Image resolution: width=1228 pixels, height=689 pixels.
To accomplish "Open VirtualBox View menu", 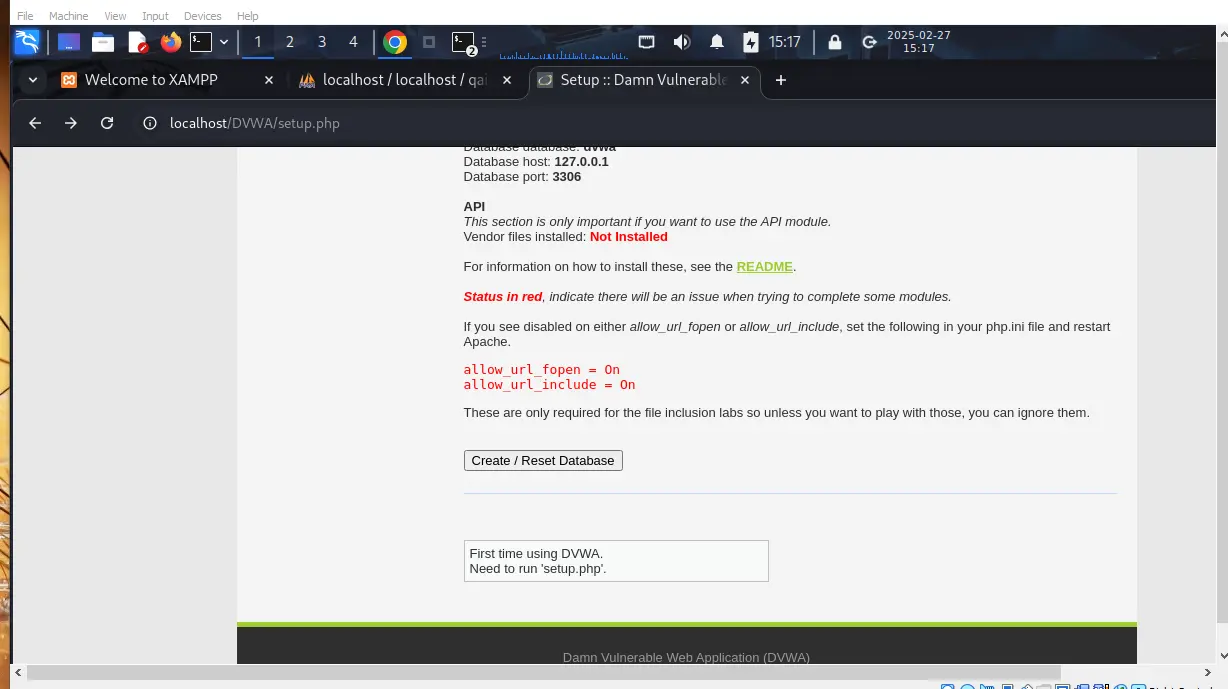I will click(115, 16).
